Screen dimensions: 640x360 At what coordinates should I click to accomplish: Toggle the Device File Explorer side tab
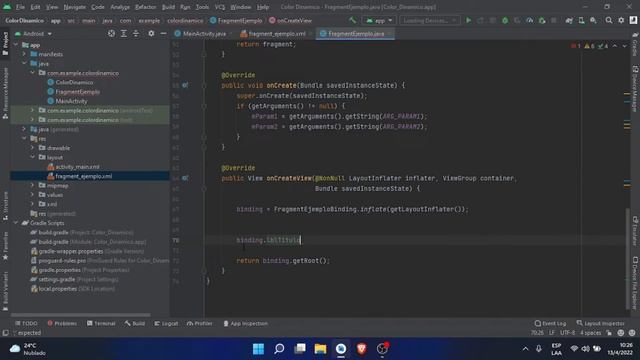click(x=635, y=283)
